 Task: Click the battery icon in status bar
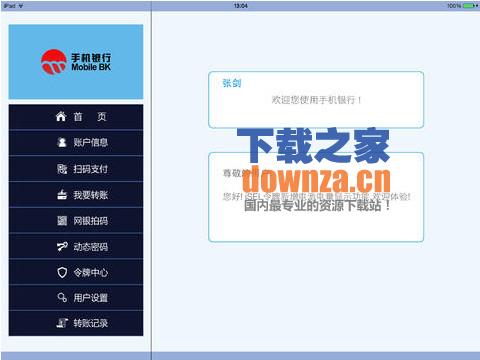[471, 6]
